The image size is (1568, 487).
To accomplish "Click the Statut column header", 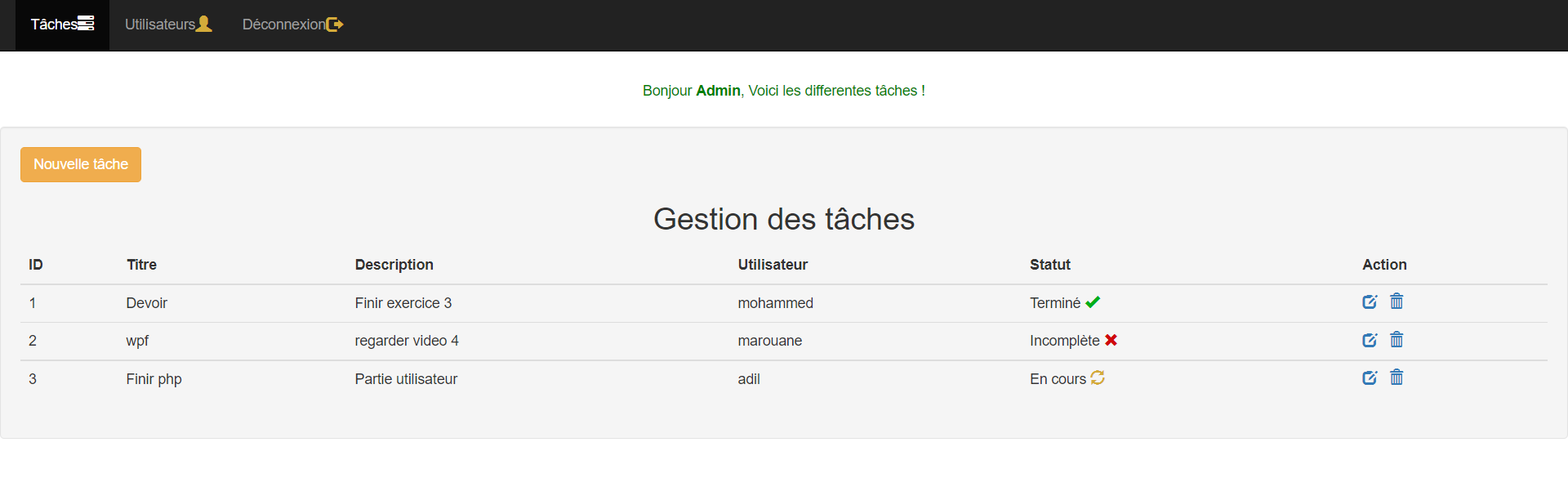I will 1049,264.
